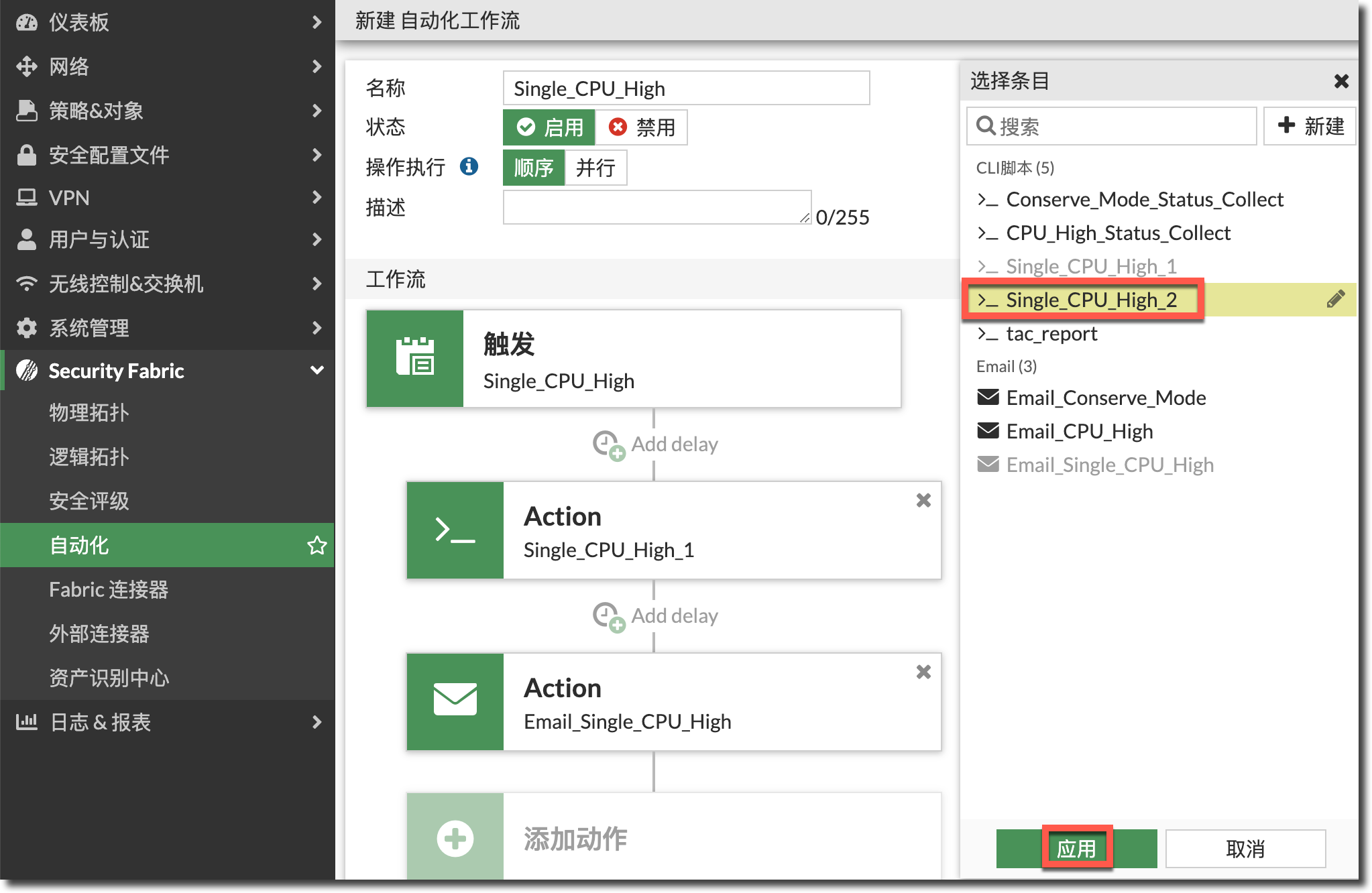The width and height of the screenshot is (1372, 893).
Task: Remove the Email_Single_CPU_High action with its X
Action: pyautogui.click(x=923, y=672)
